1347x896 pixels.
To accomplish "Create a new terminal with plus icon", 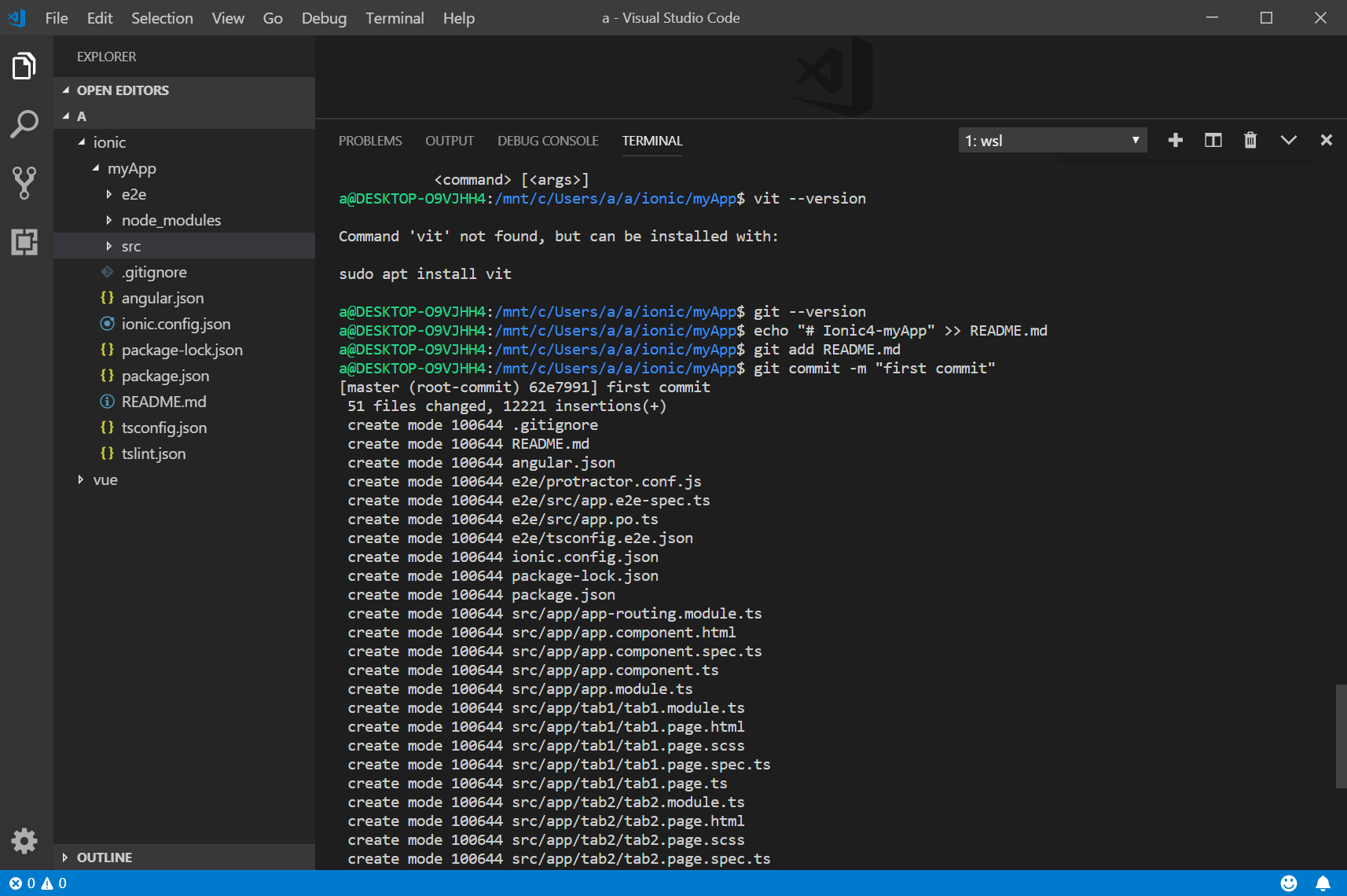I will (x=1176, y=140).
